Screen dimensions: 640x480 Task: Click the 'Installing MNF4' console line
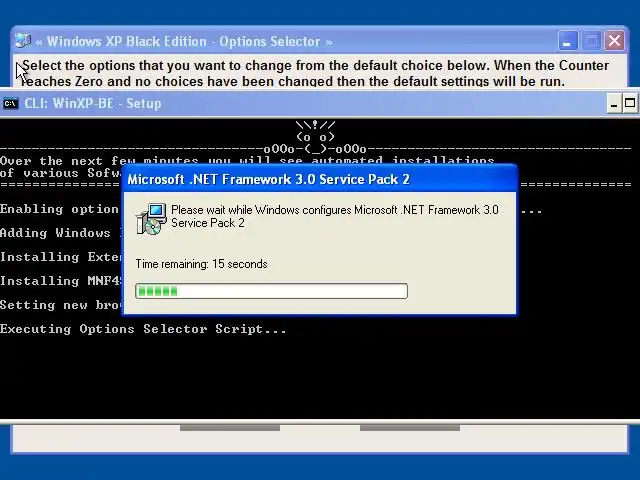(61, 281)
